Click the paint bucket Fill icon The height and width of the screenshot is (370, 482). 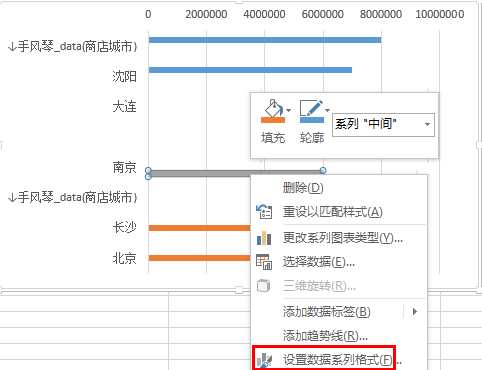click(x=273, y=108)
